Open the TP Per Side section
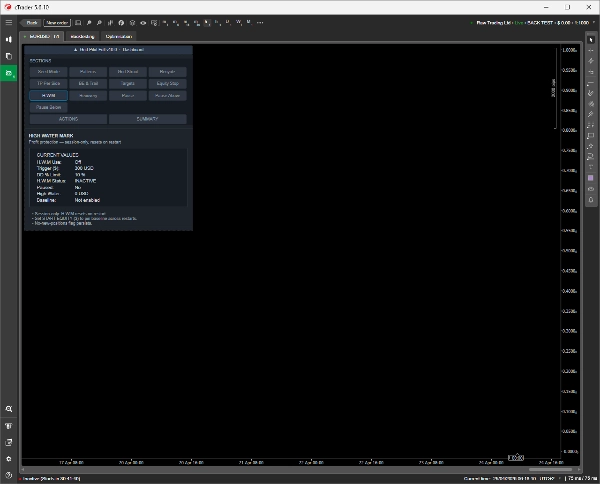 49,83
